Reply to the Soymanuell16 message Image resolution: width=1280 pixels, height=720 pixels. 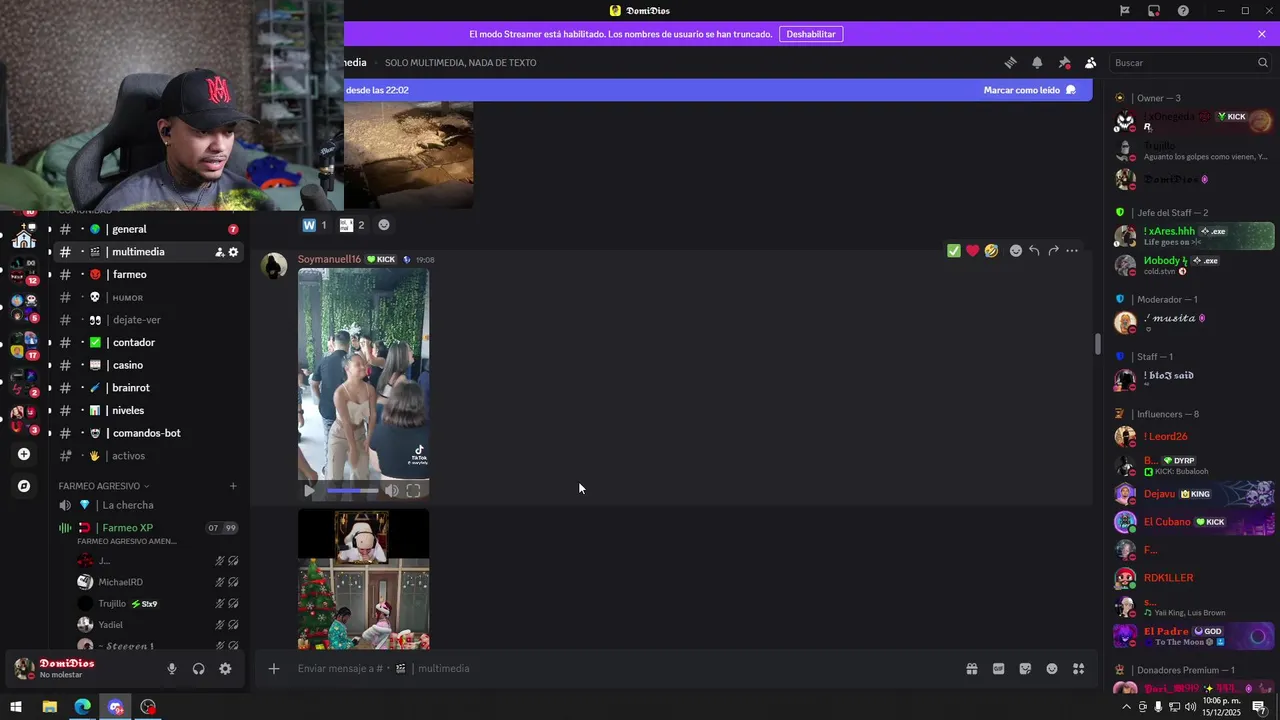click(1034, 251)
